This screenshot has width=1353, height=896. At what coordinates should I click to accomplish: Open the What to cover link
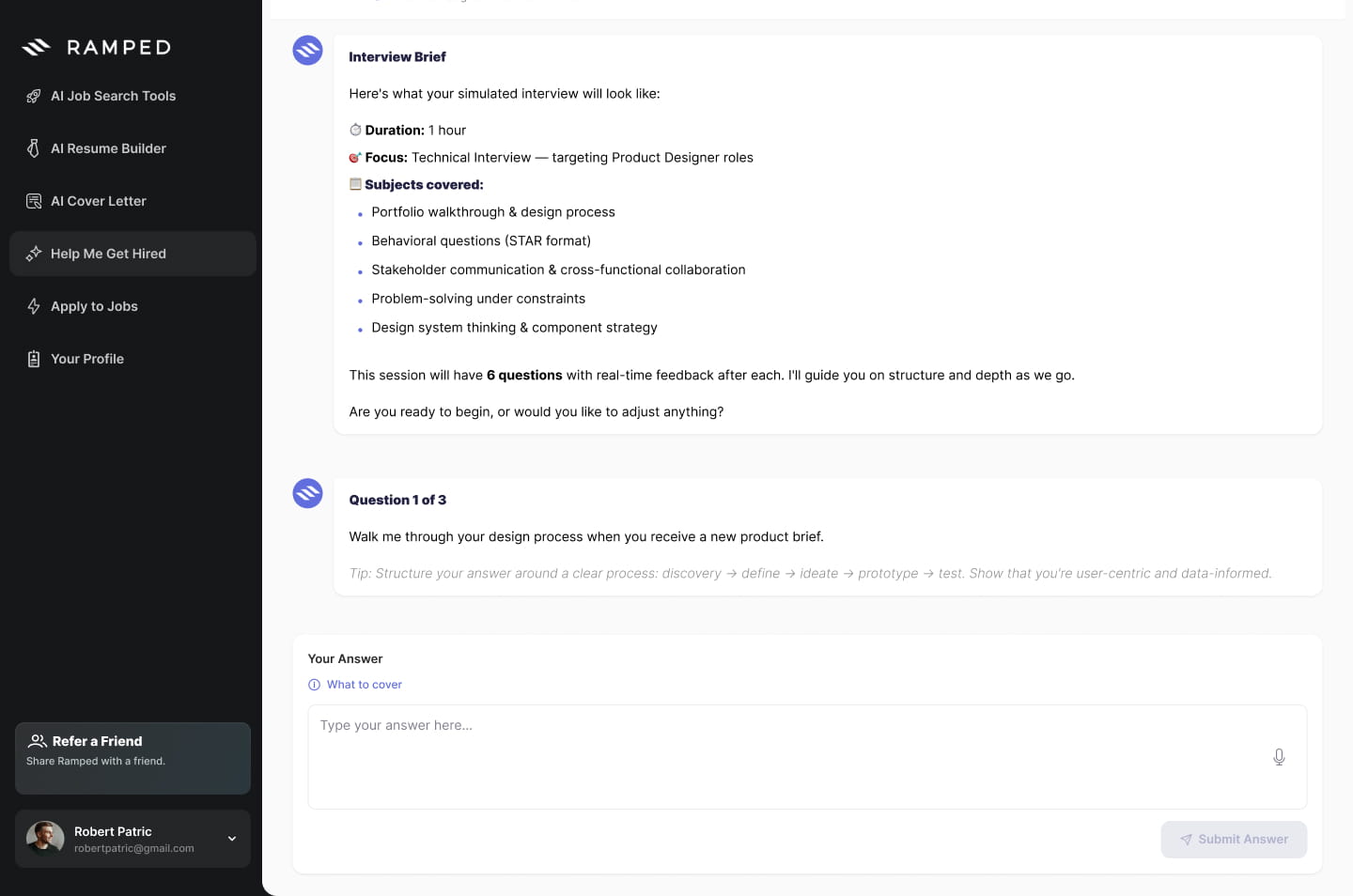click(365, 685)
